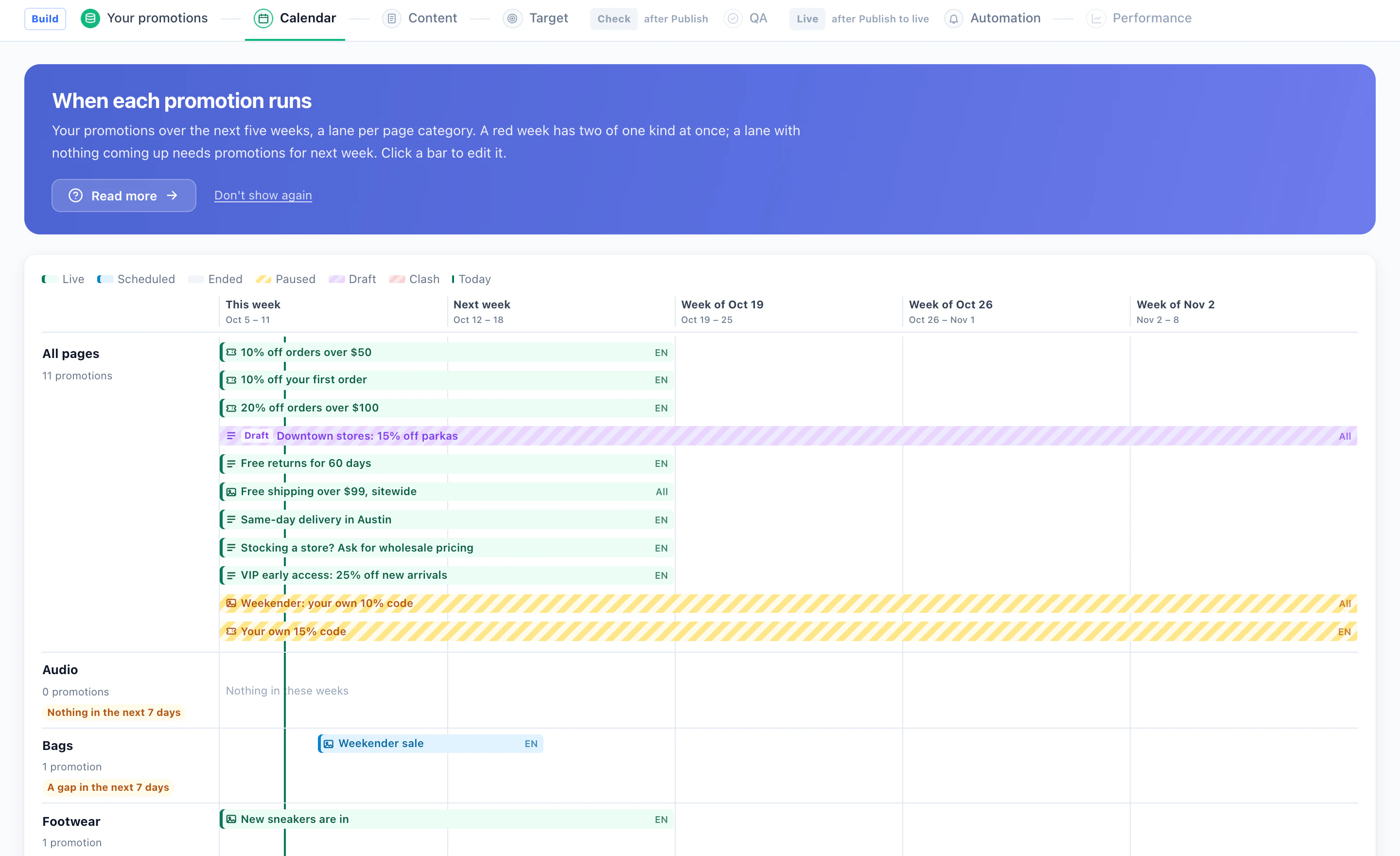Click the Automation bell icon
1400x856 pixels.
[953, 18]
